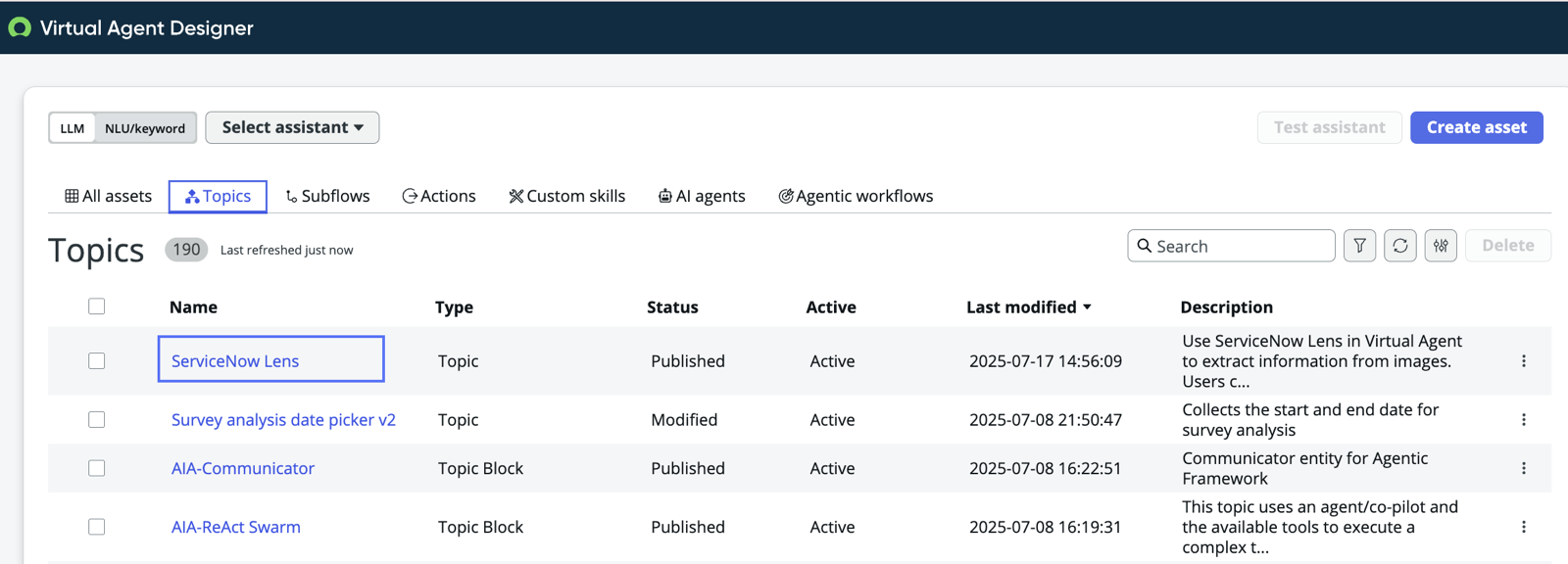The image size is (1568, 564).
Task: Click the 2025-07-08 16:22:51 timestamp
Action: pos(1046,468)
